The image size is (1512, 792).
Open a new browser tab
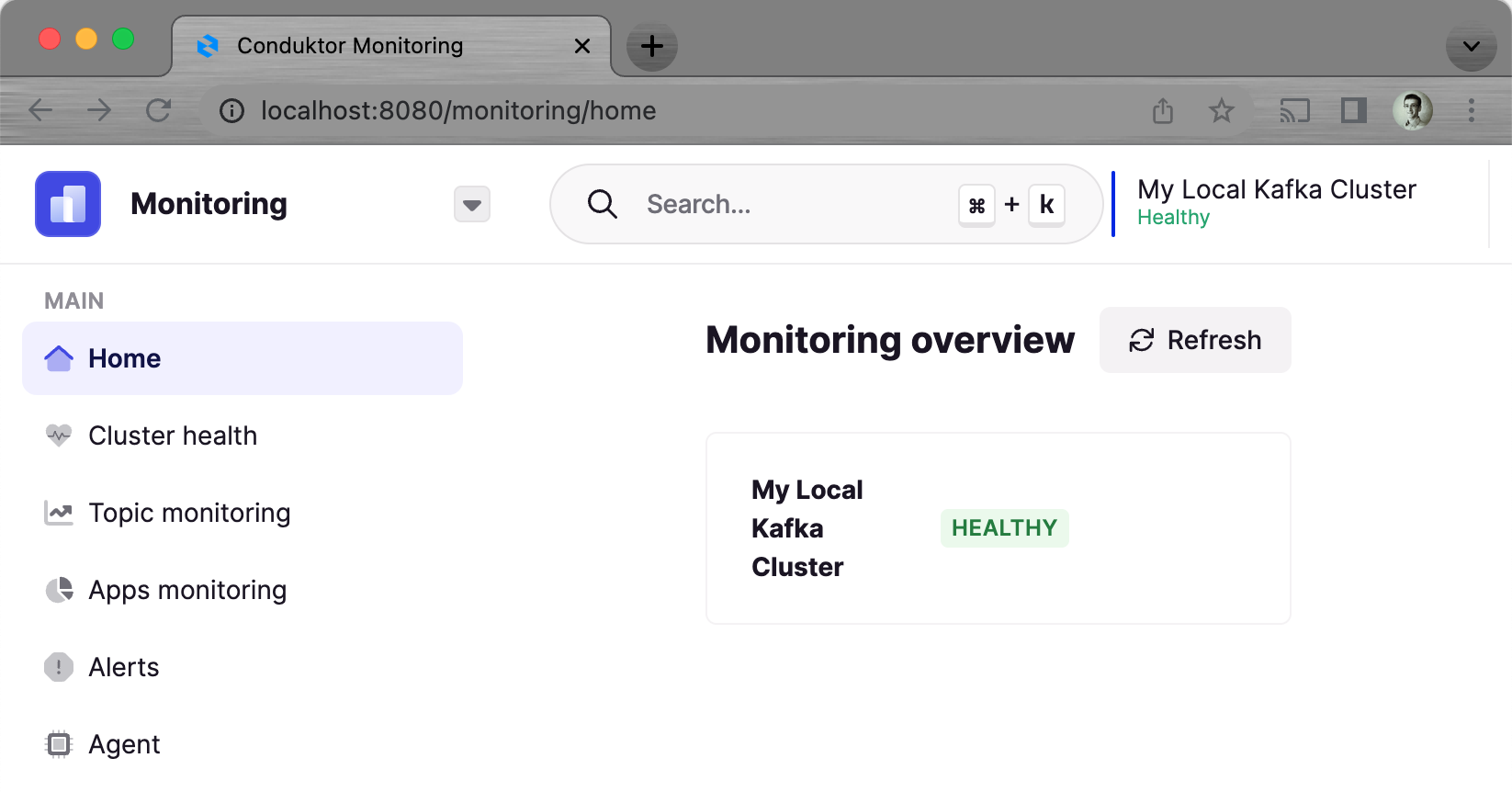click(x=651, y=46)
